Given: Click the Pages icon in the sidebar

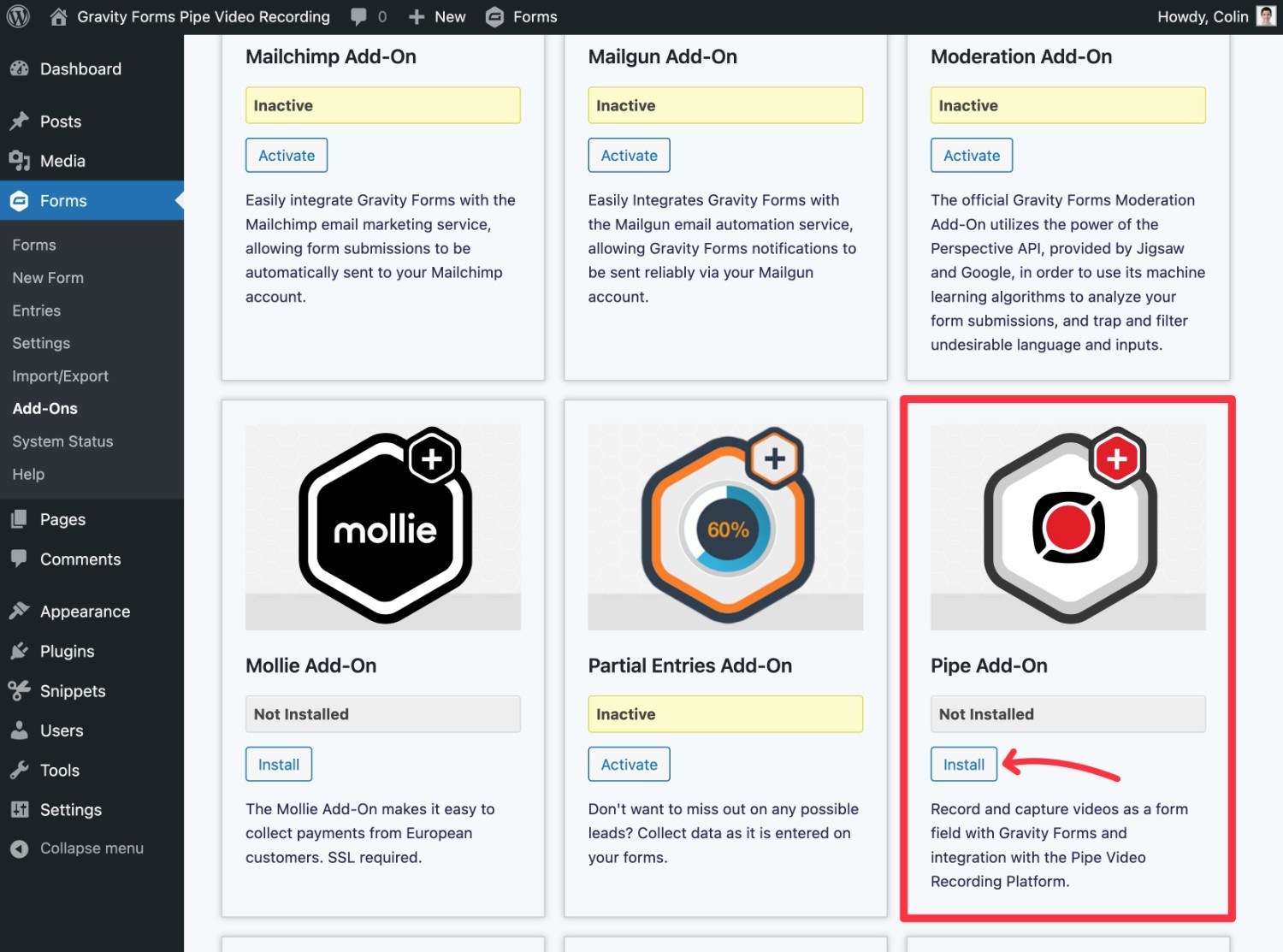Looking at the screenshot, I should tap(20, 519).
